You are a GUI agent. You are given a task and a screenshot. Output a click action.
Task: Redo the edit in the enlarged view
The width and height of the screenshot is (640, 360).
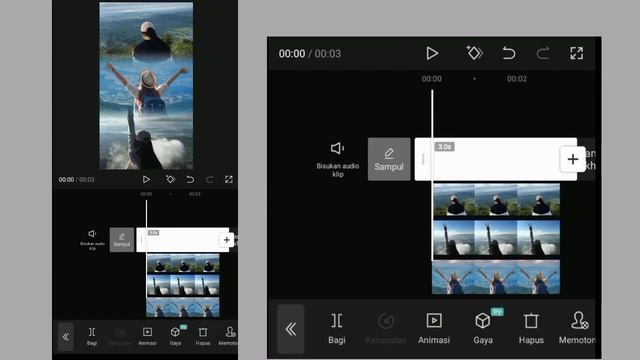tap(543, 53)
